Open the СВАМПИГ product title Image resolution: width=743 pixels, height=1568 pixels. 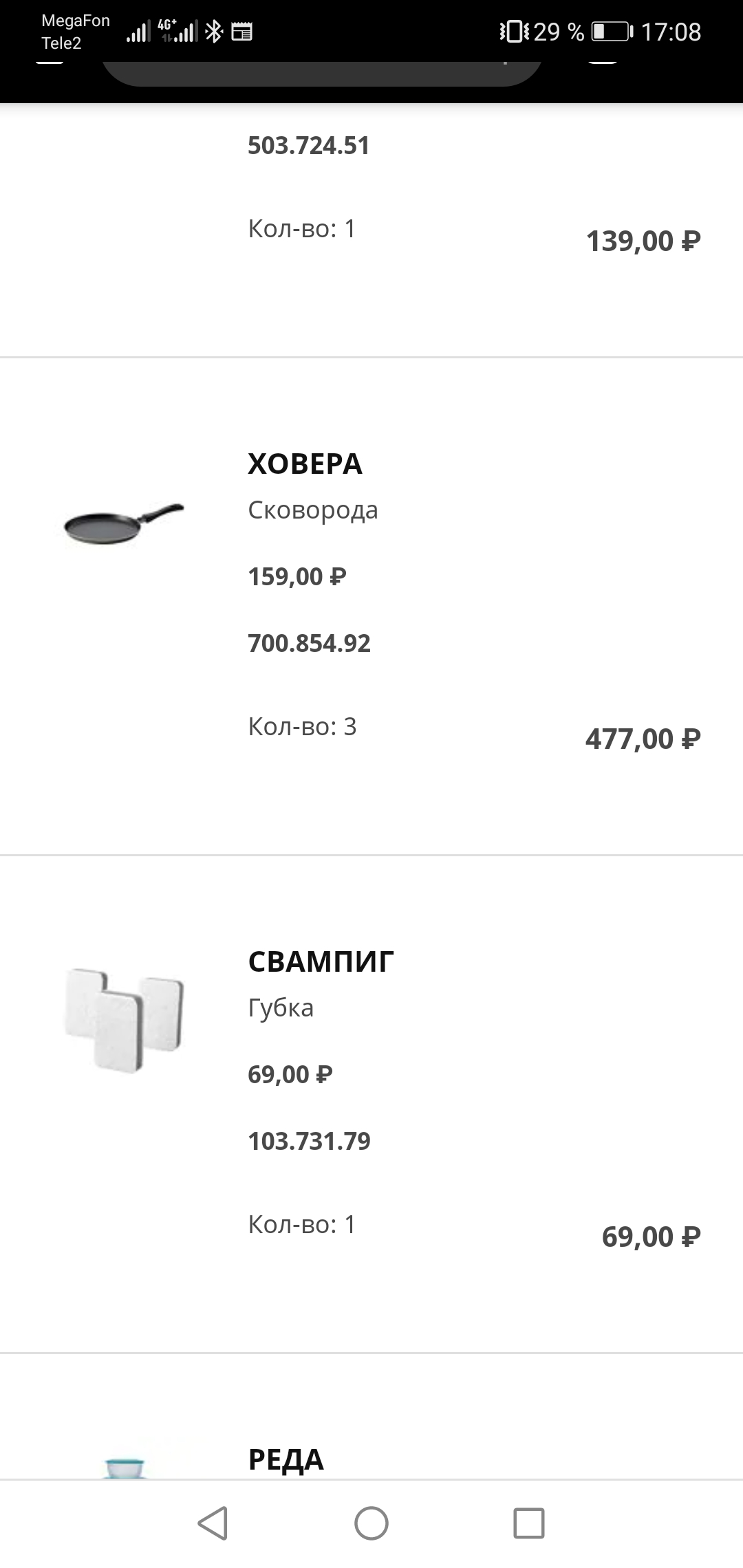point(321,961)
